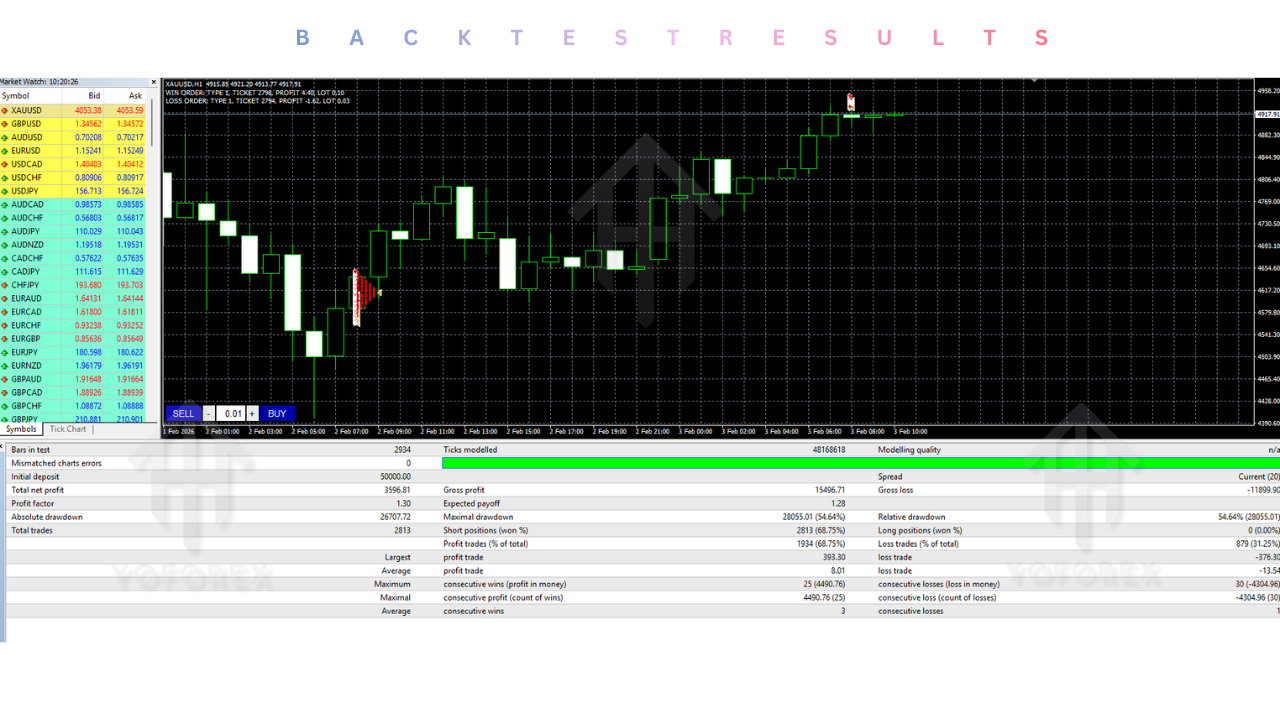This screenshot has width=1280, height=720.
Task: Click the AUDJPY up arrow icon
Action: pyautogui.click(x=5, y=232)
